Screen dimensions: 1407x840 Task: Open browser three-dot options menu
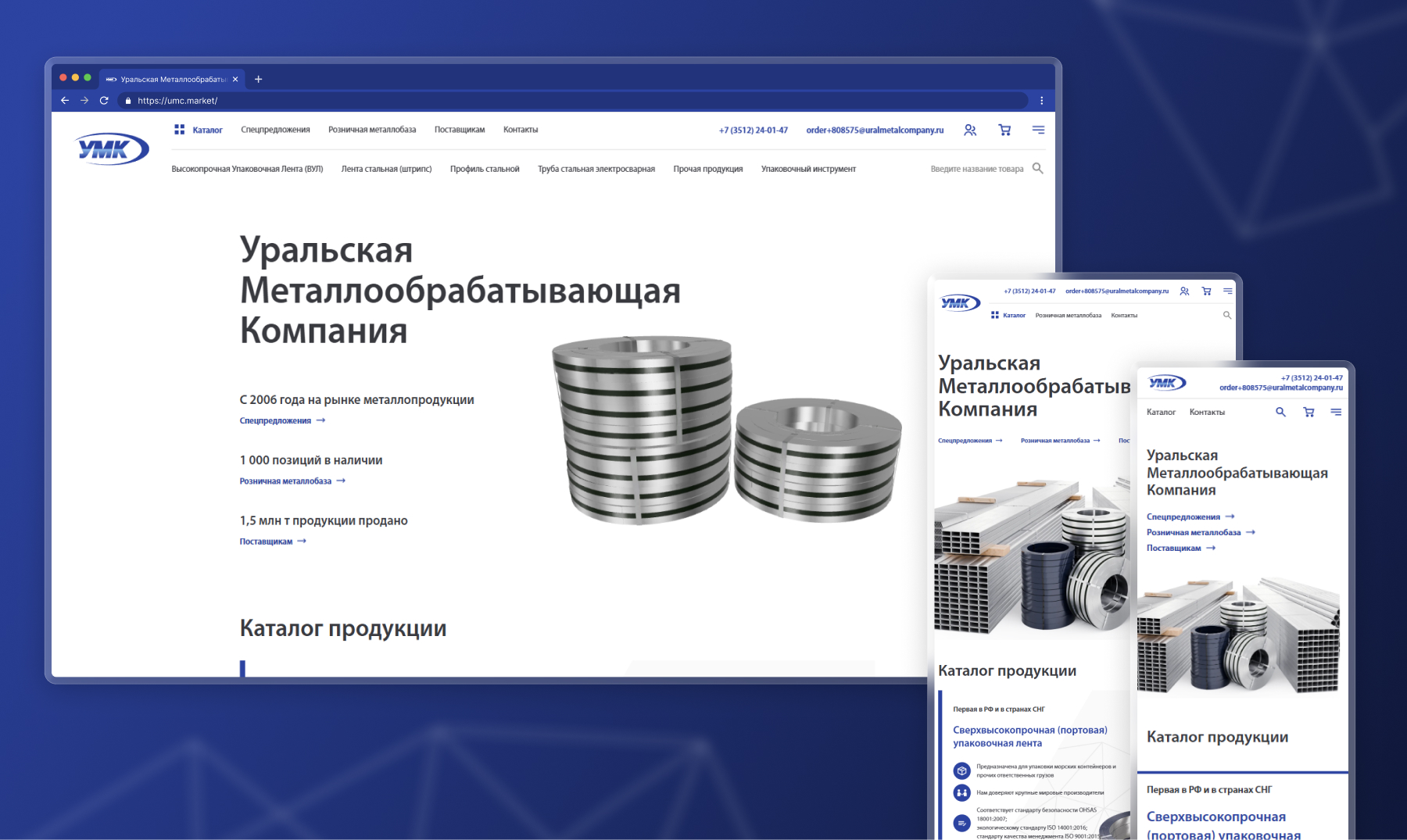(1042, 101)
